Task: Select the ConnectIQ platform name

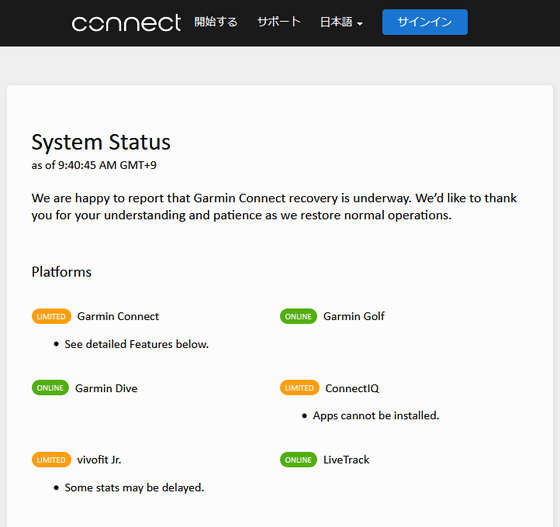Action: click(352, 388)
